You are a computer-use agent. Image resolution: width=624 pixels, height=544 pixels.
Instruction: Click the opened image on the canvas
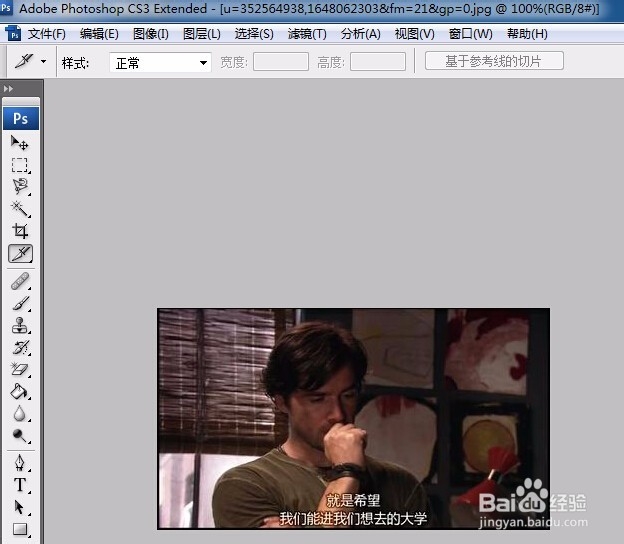tap(353, 419)
